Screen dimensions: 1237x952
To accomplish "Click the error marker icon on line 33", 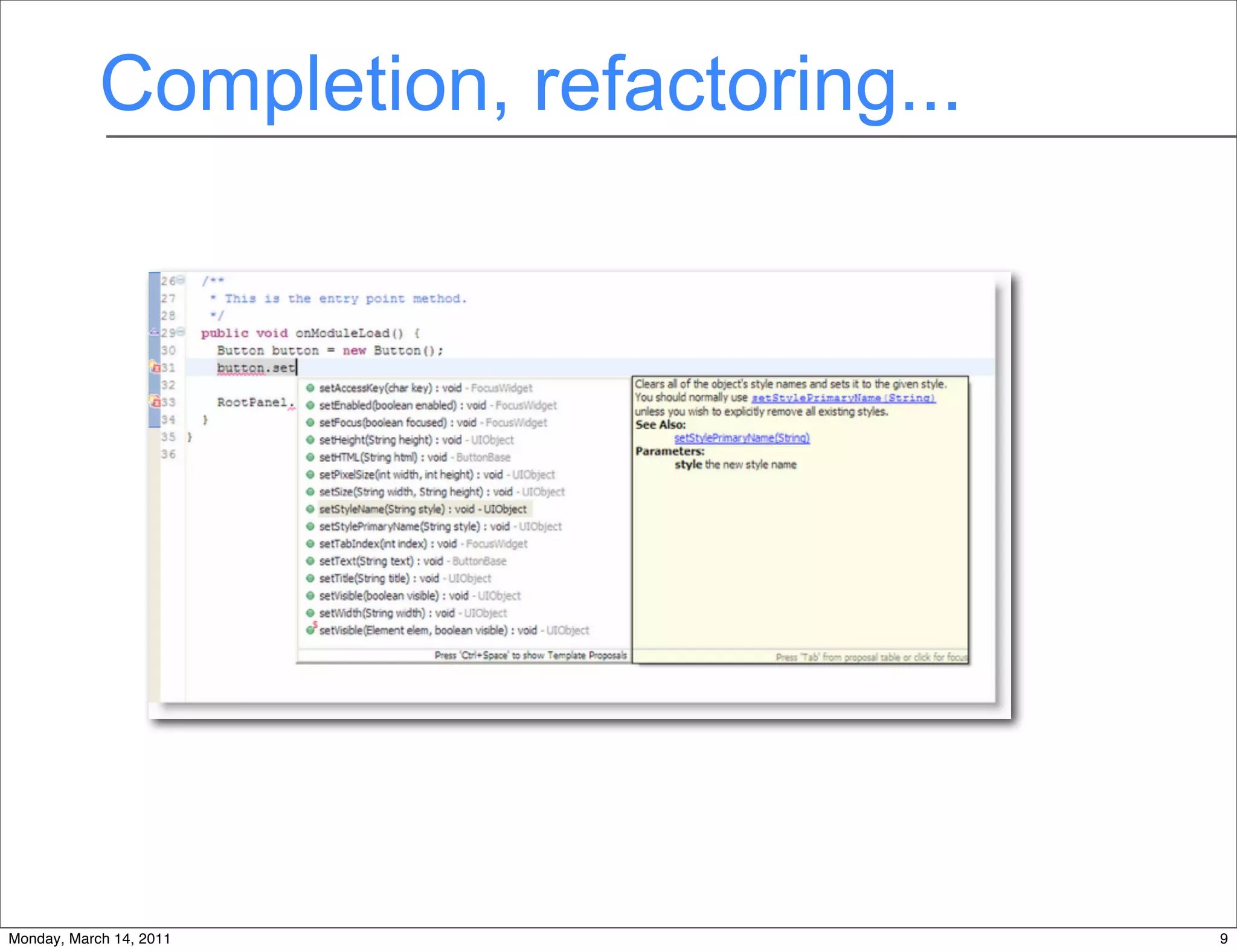I will coord(155,401).
